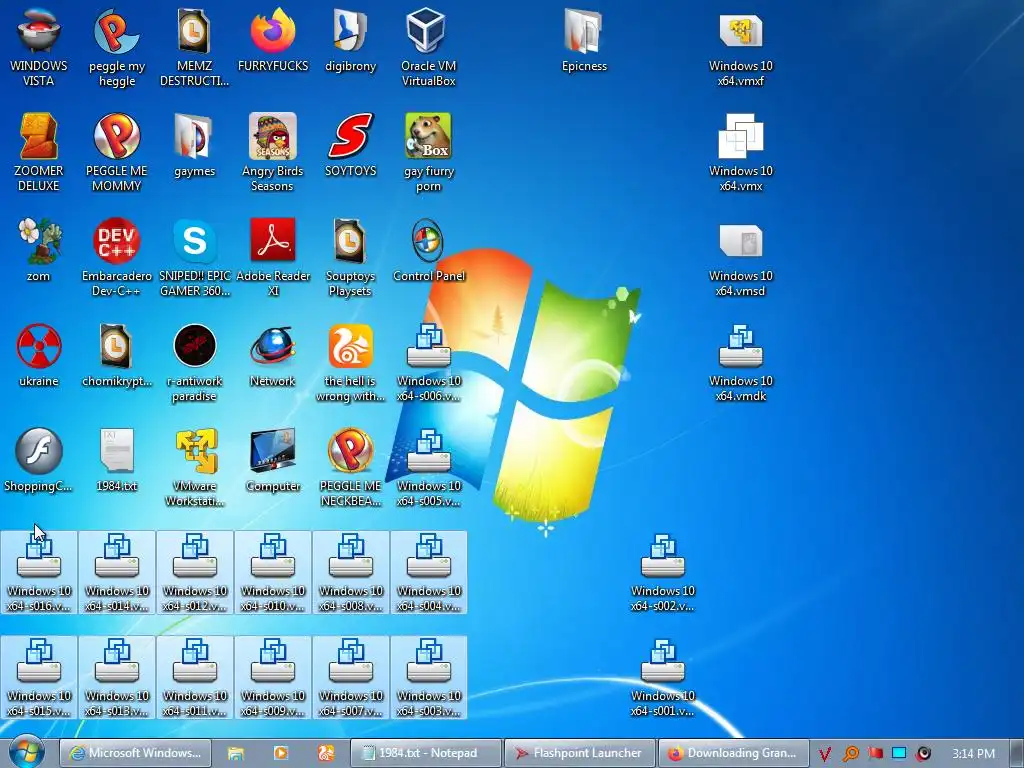The image size is (1024, 768).
Task: Open the Windows Start menu orb
Action: pyautogui.click(x=27, y=752)
